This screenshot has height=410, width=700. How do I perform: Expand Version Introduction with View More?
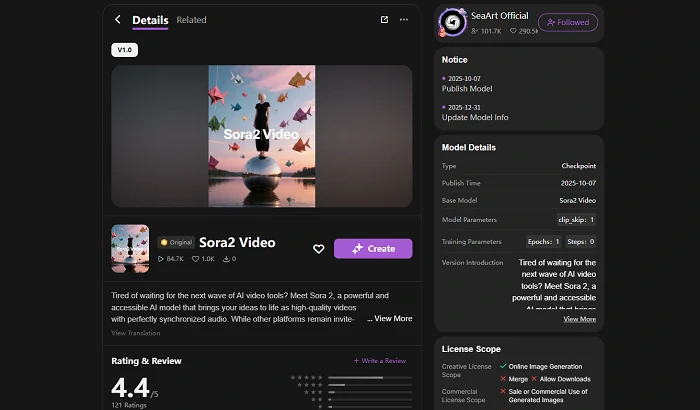coord(579,319)
